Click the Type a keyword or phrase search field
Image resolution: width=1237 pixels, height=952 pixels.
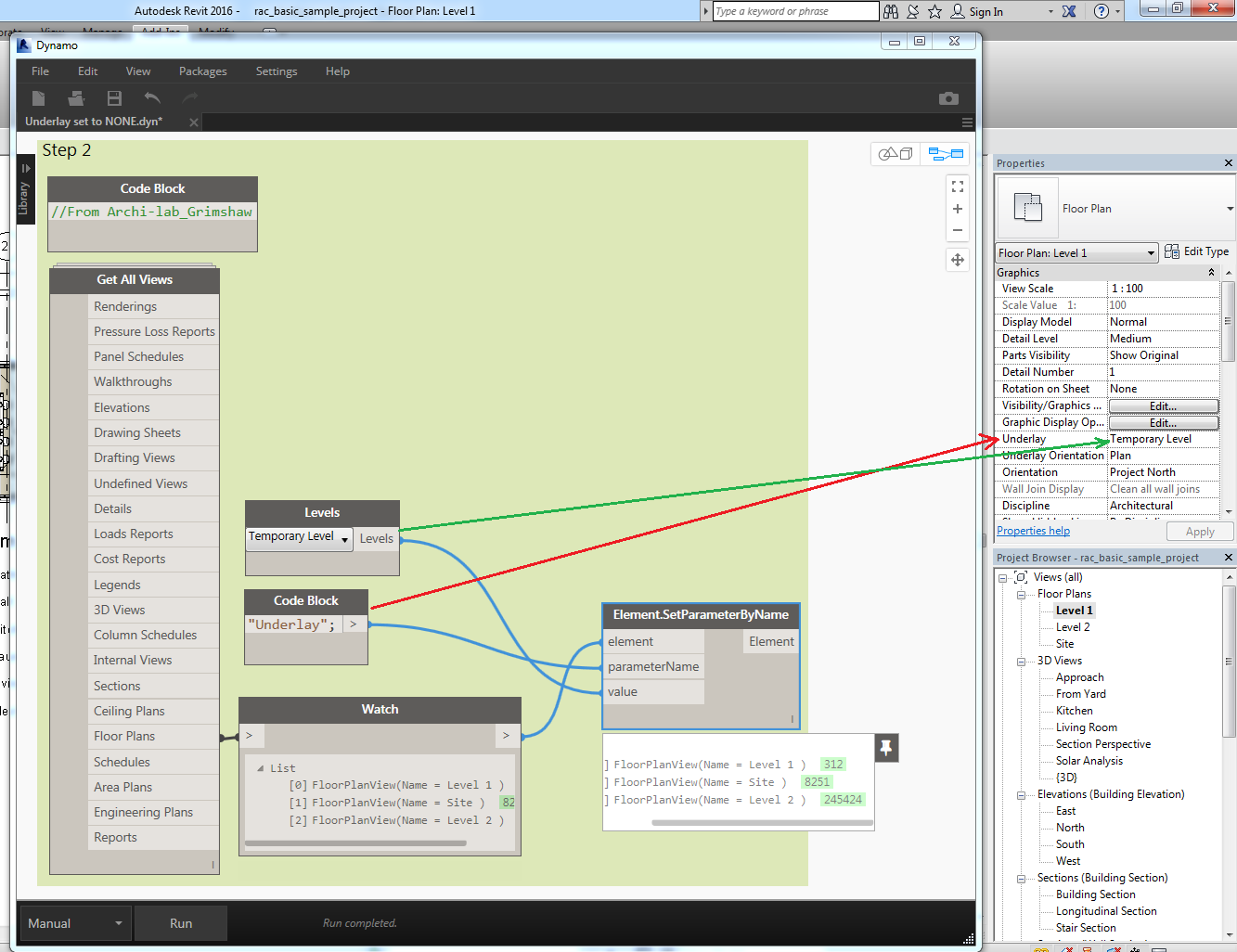(x=795, y=11)
